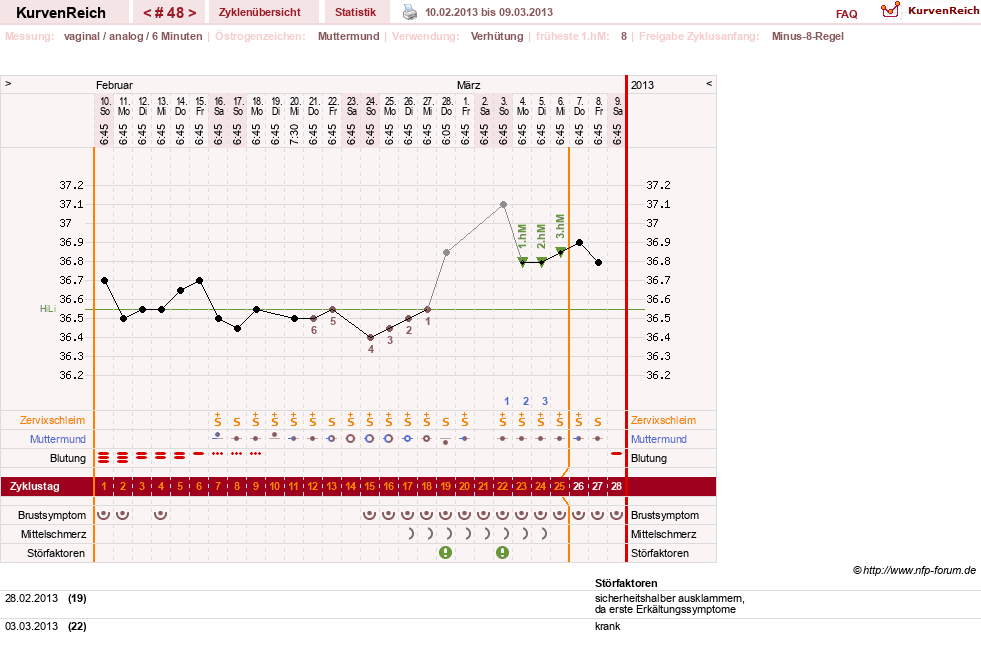Viewport: 981px width, 656px height.
Task: Click the 3.hM green triangle marker
Action: click(x=561, y=252)
